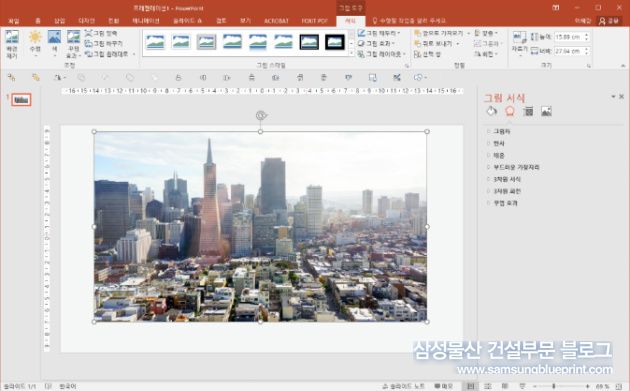Switch to the Home (홈) tab
This screenshot has height=391, width=630.
tap(38, 21)
